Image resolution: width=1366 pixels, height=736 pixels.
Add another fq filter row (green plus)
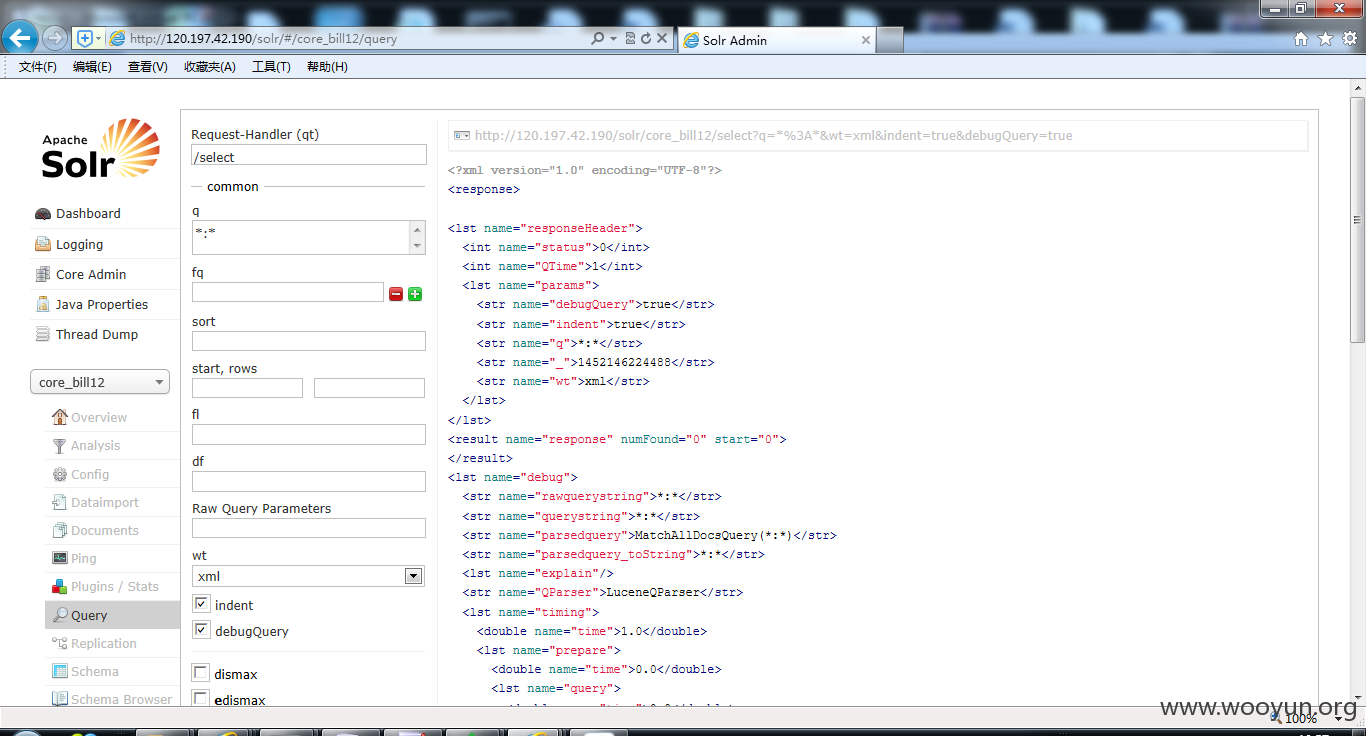click(x=415, y=294)
